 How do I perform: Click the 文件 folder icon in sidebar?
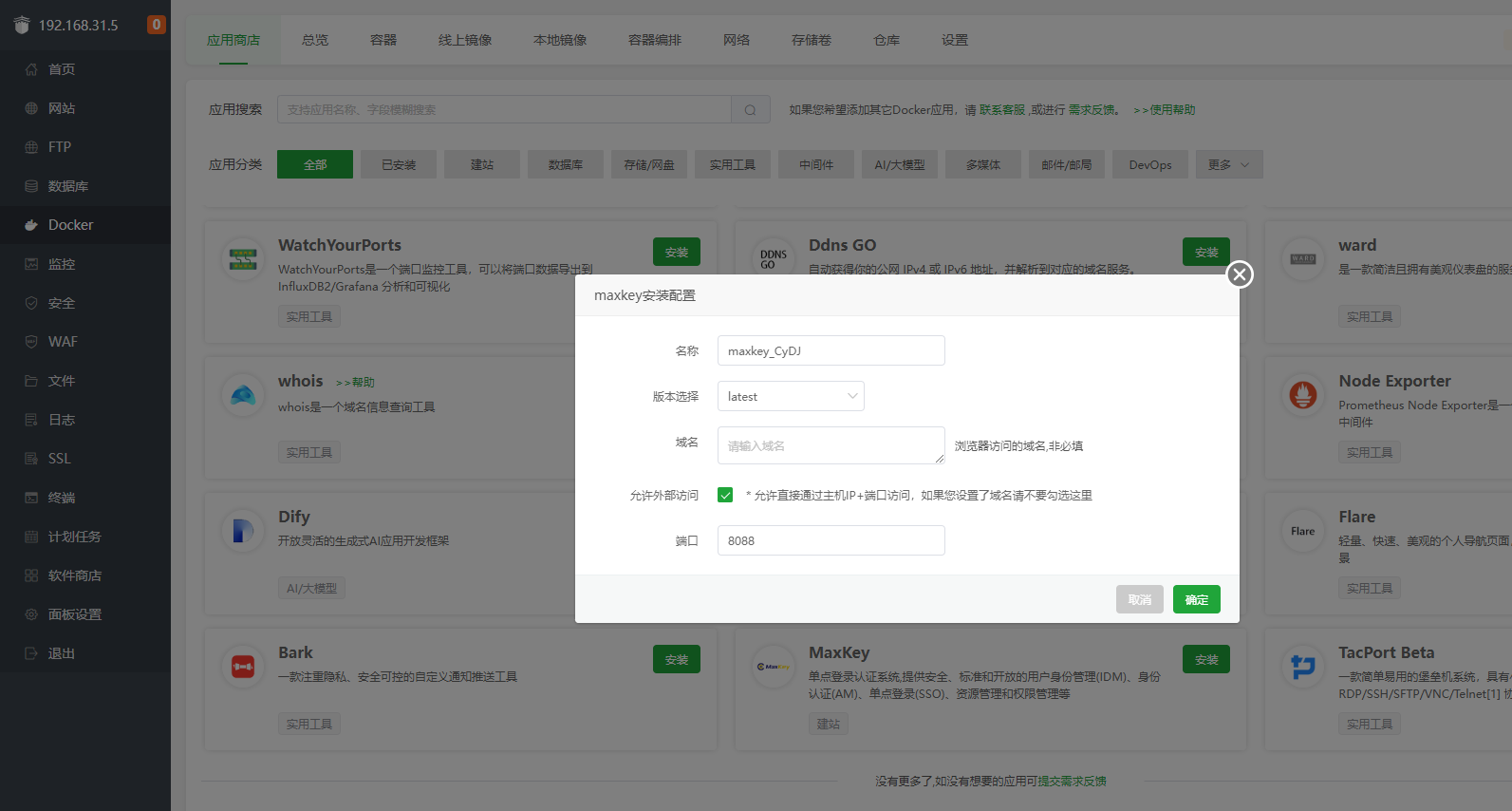pos(31,381)
